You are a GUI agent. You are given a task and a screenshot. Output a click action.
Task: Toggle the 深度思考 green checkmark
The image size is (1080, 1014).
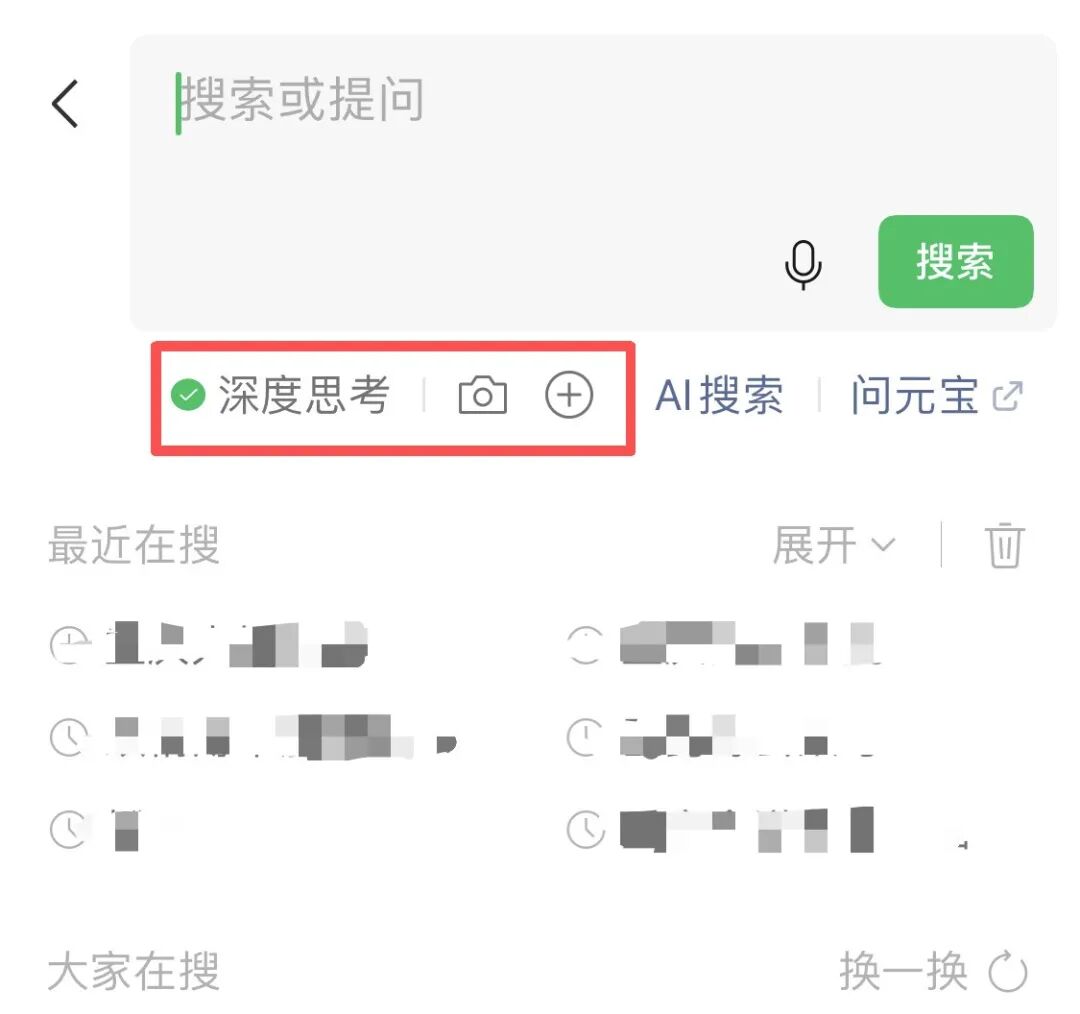click(x=188, y=395)
